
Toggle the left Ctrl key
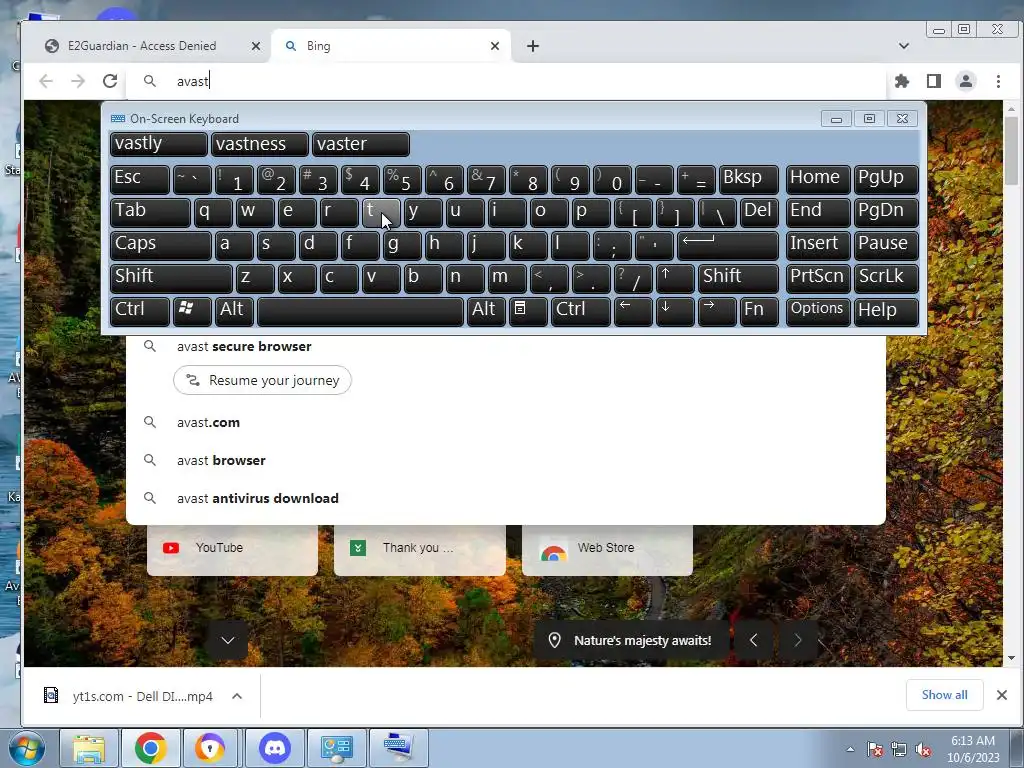click(140, 312)
